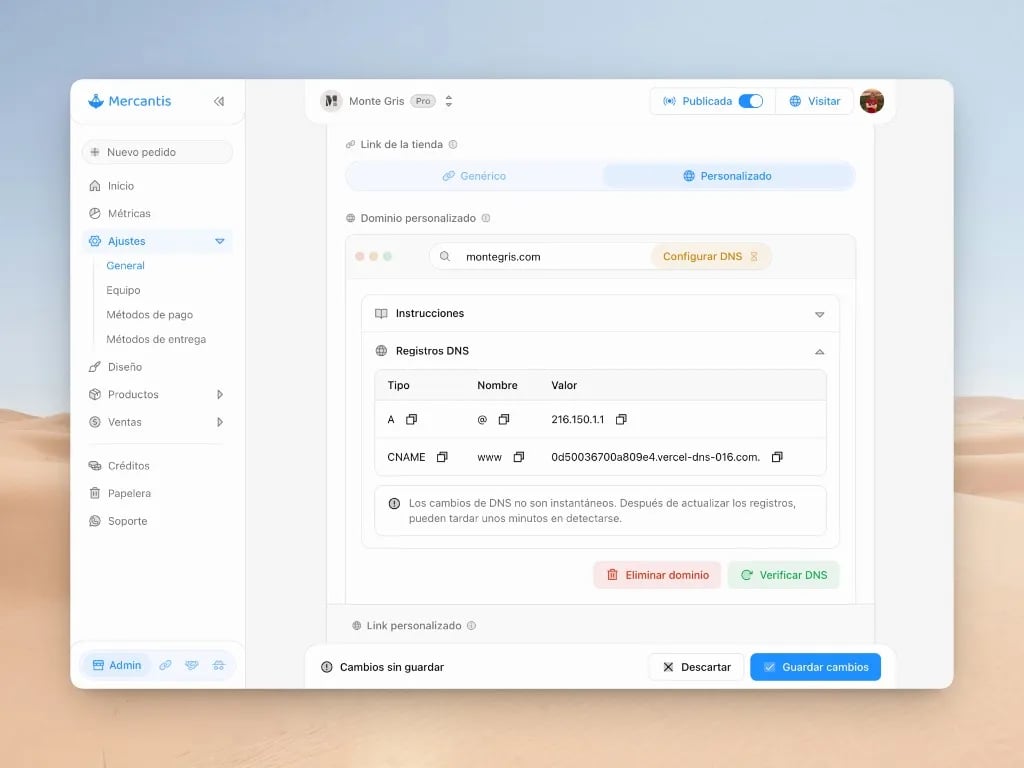Copy the CNAME record type
Viewport: 1024px width, 768px height.
pyautogui.click(x=442, y=457)
